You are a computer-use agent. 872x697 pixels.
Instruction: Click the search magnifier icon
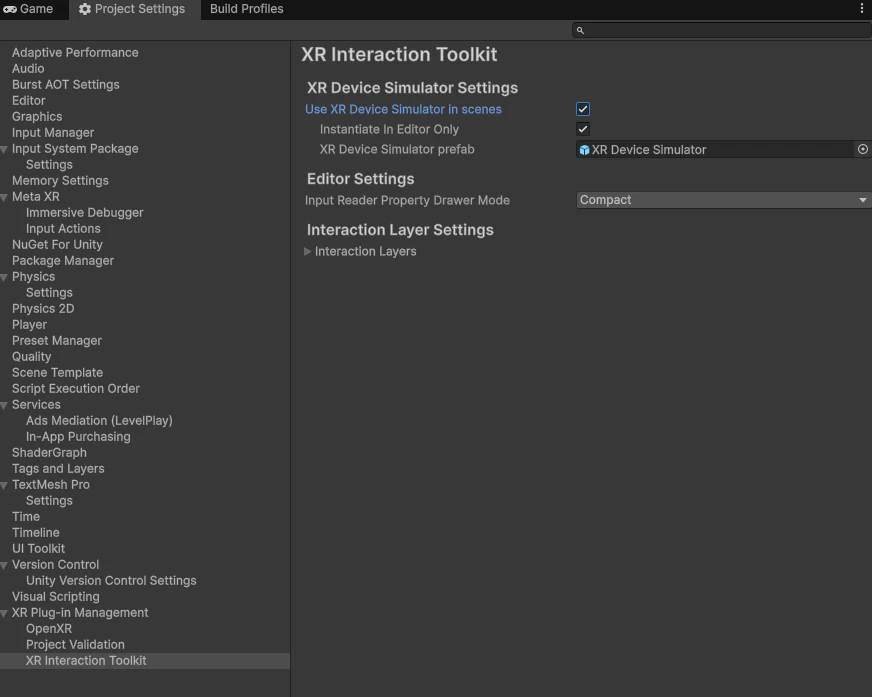(580, 31)
